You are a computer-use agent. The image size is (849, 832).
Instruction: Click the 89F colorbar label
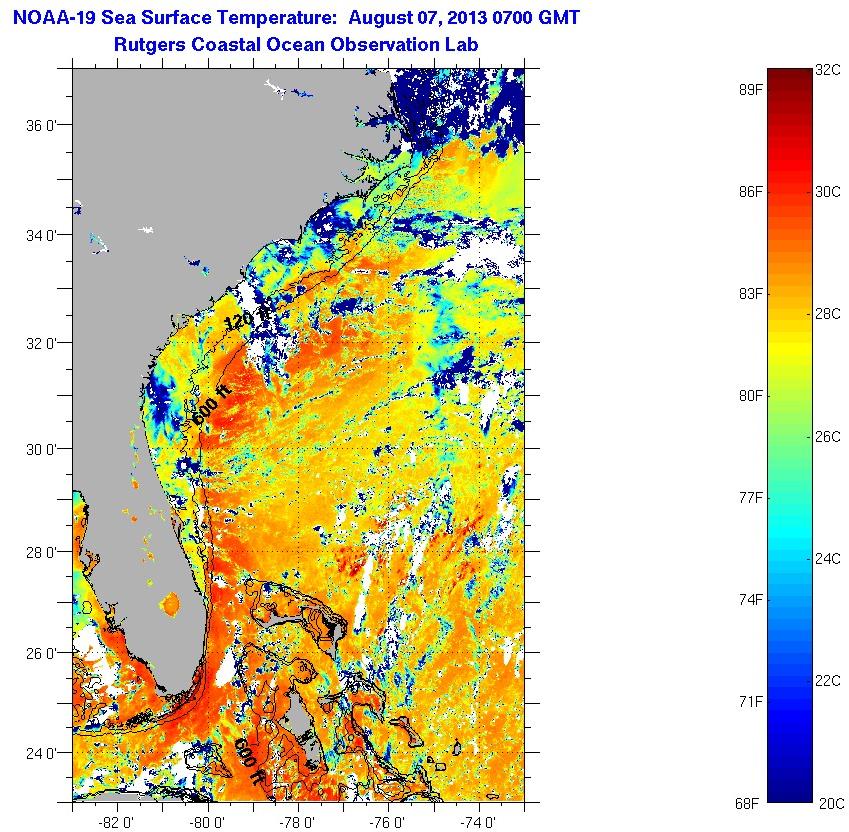(x=750, y=90)
